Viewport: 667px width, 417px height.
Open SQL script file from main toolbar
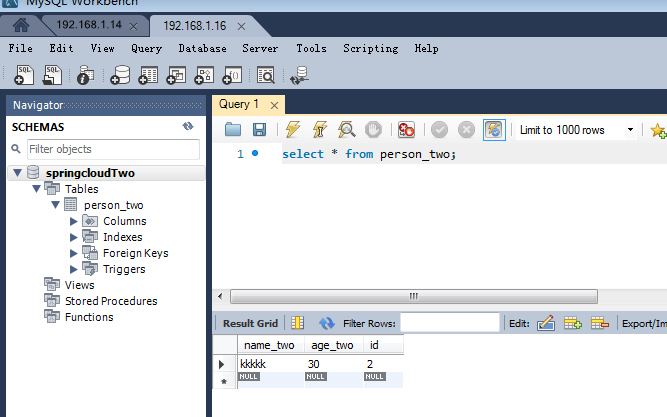click(52, 75)
